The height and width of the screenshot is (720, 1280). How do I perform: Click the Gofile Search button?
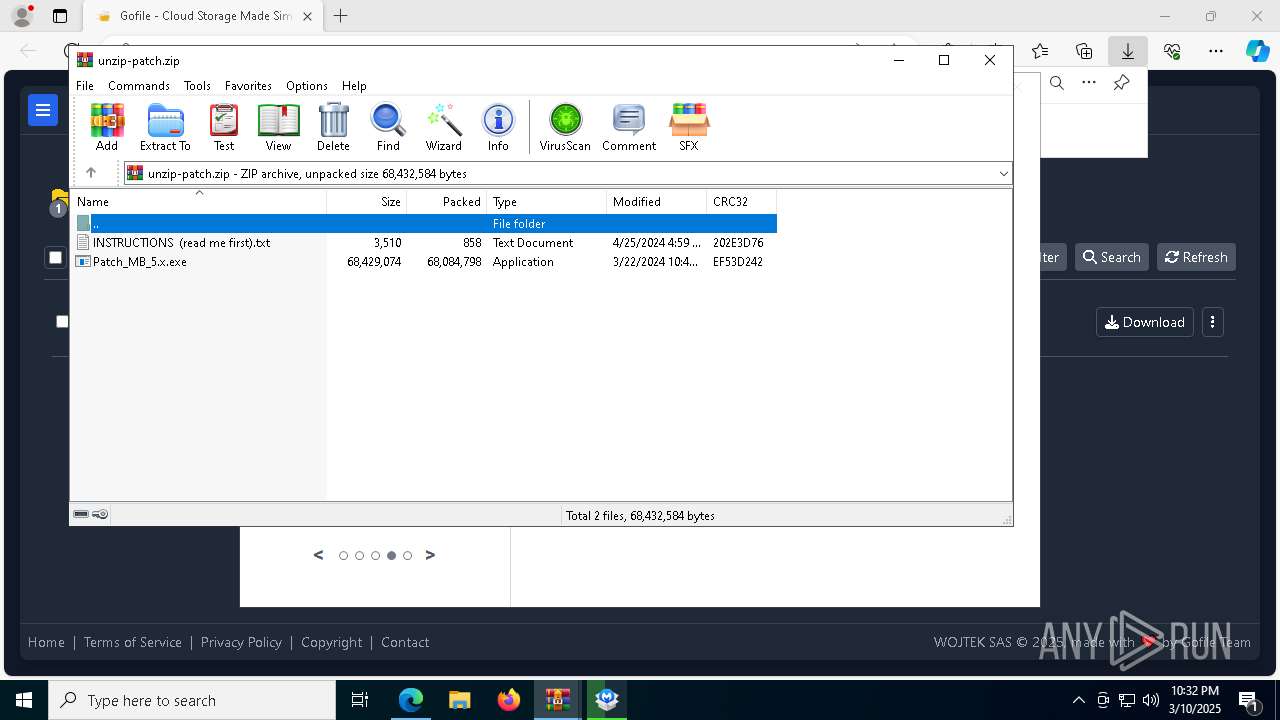(1111, 257)
